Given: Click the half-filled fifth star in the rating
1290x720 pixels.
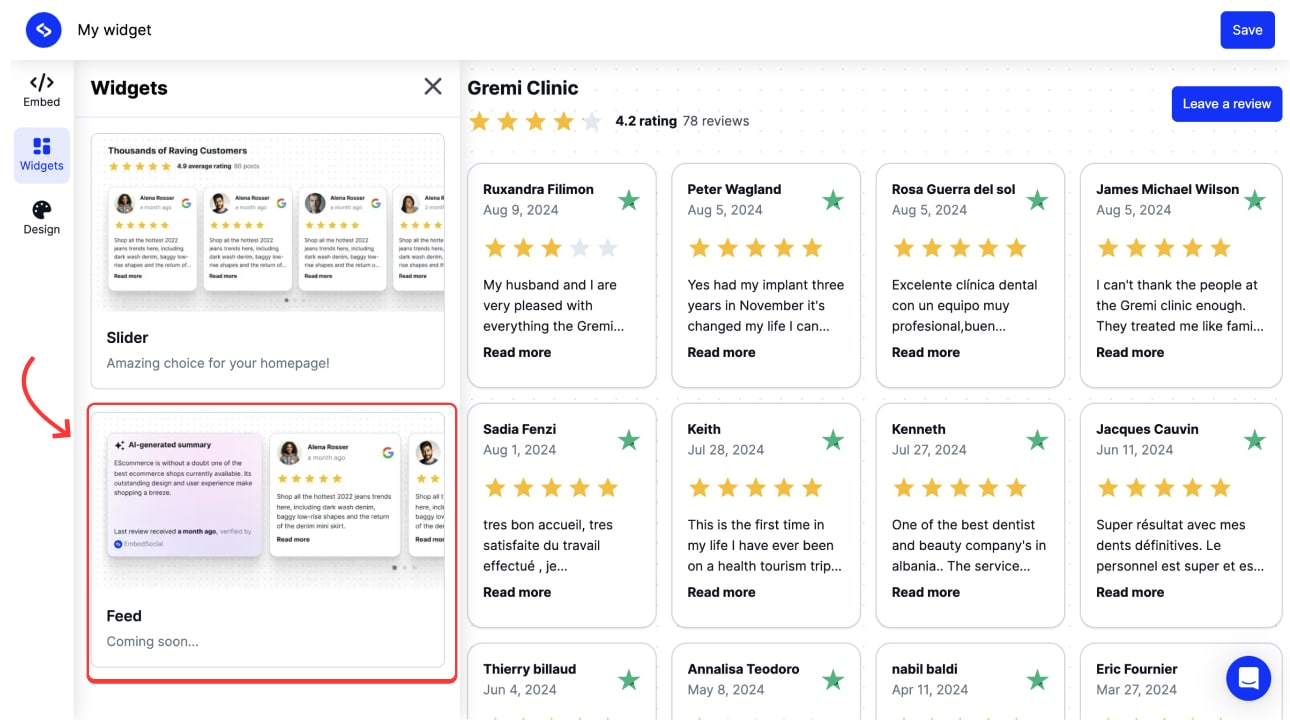Looking at the screenshot, I should pyautogui.click(x=592, y=120).
